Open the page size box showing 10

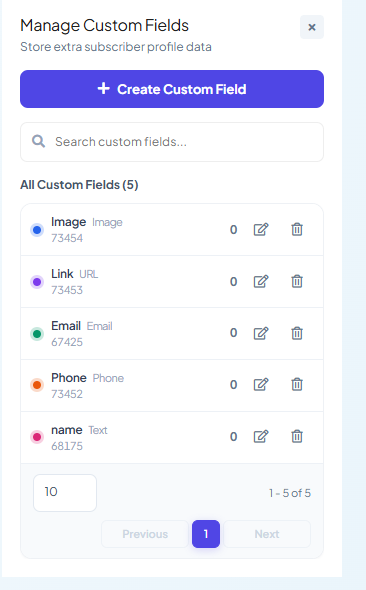click(65, 493)
